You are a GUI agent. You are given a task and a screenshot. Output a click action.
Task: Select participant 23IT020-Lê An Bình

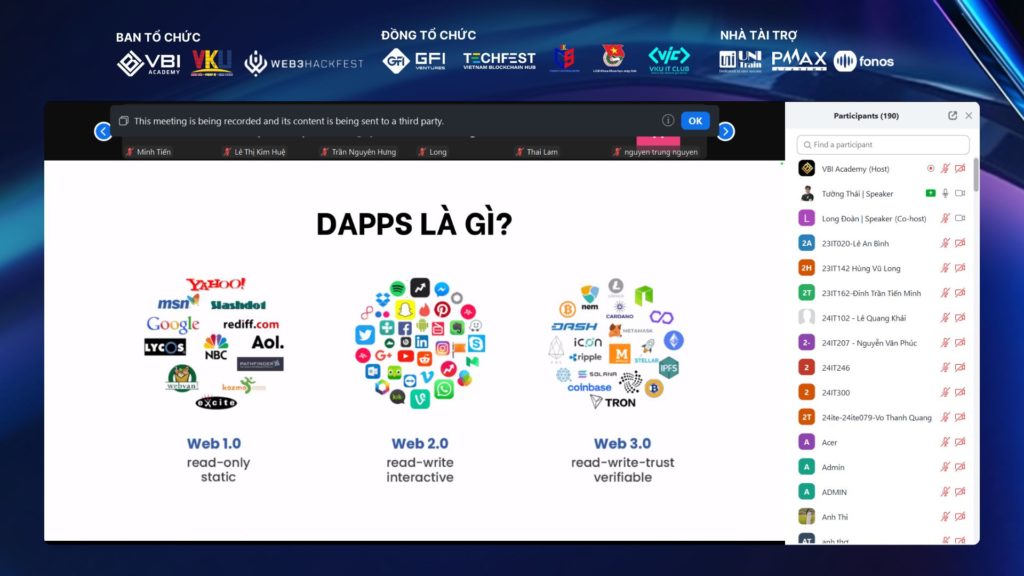click(x=855, y=243)
